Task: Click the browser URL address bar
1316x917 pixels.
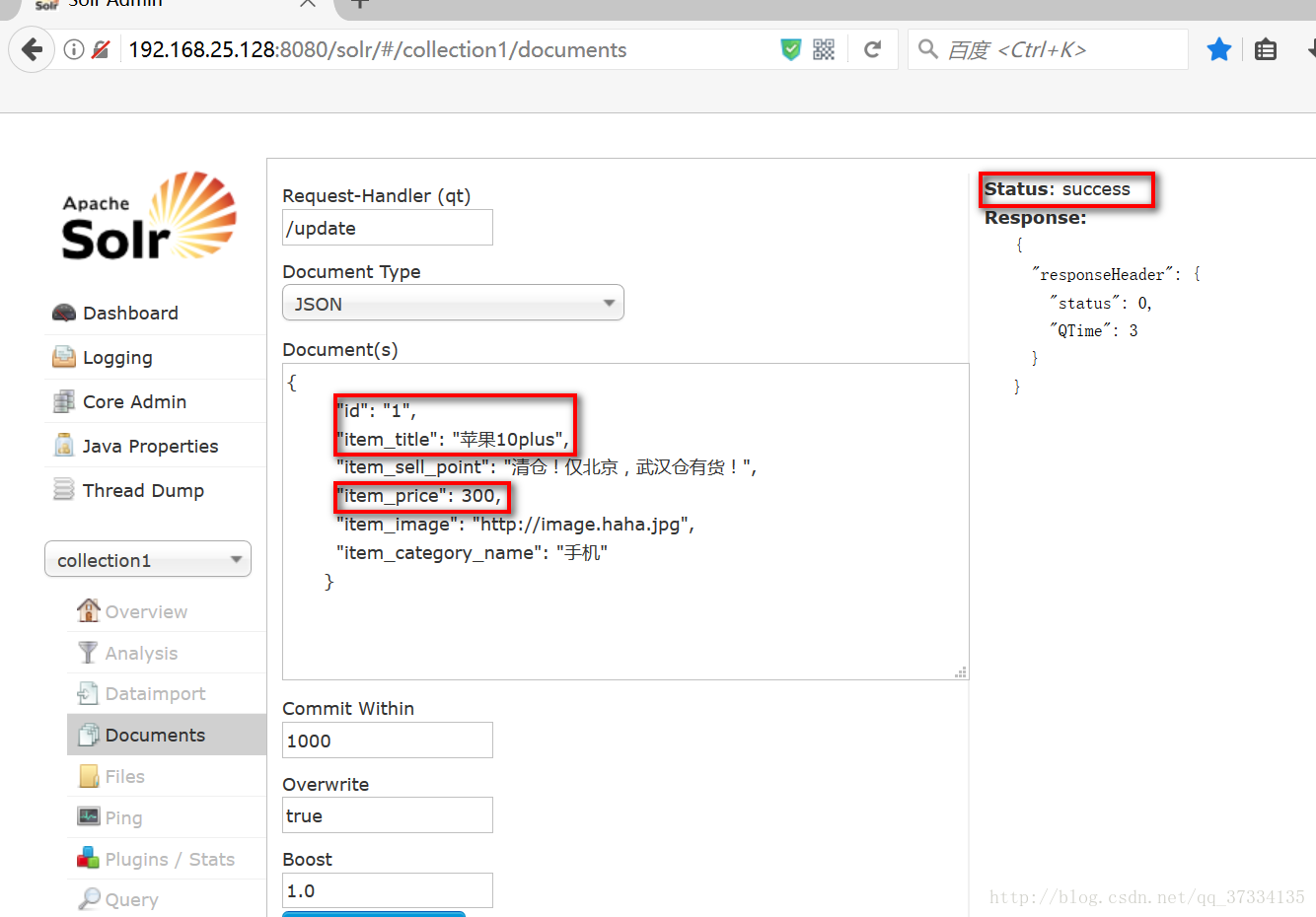Action: point(449,49)
